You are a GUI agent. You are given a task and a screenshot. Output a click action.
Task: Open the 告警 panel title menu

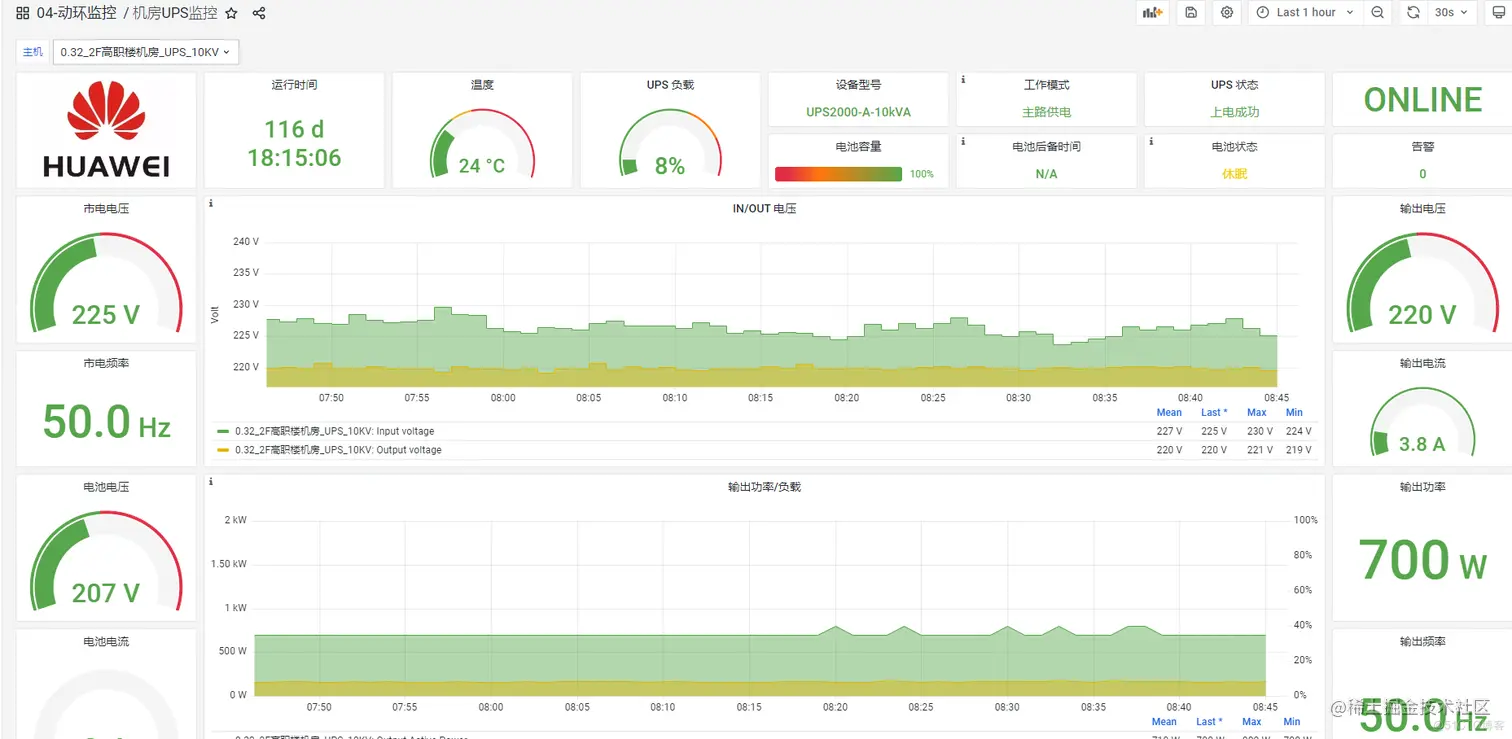tap(1422, 146)
